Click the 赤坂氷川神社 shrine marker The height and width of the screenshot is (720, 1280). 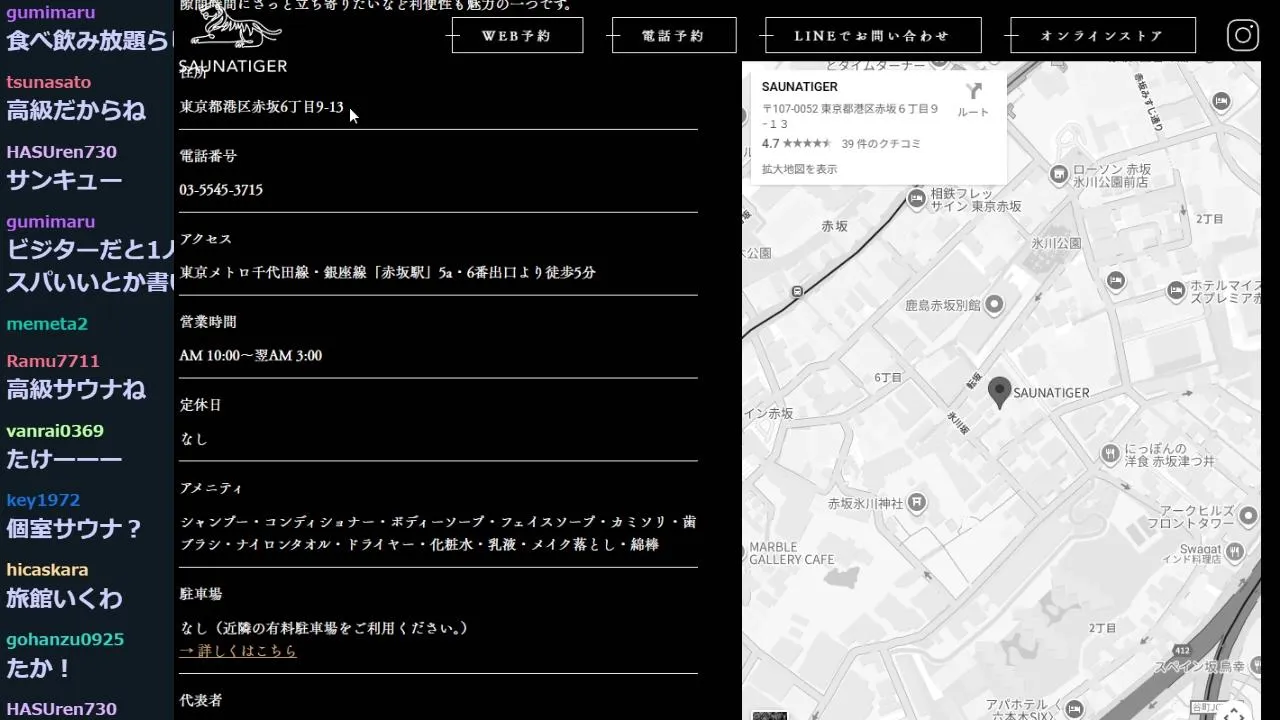point(918,502)
